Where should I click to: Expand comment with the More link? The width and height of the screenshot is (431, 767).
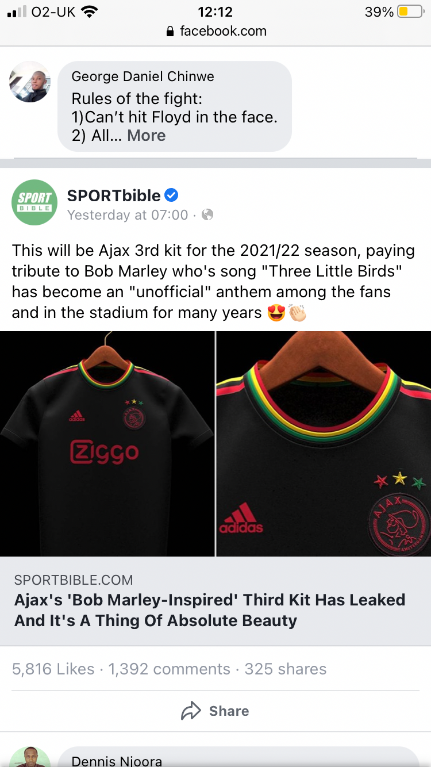click(146, 135)
